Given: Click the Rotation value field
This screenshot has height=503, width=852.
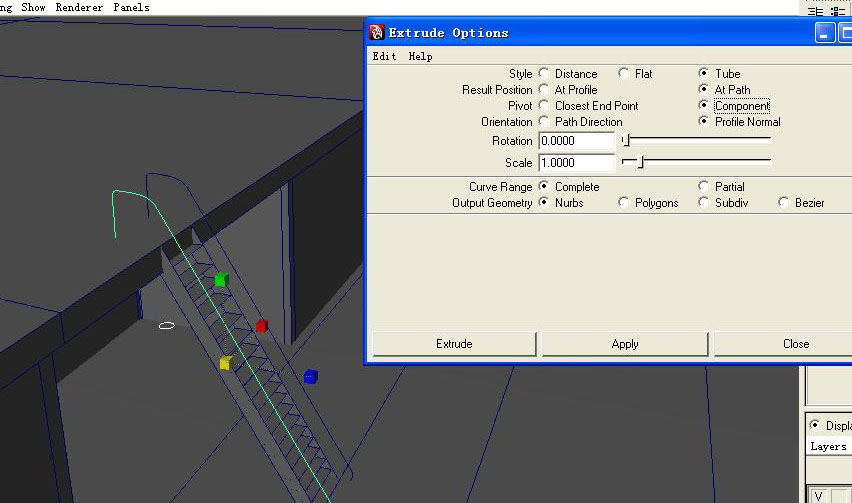Looking at the screenshot, I should [577, 141].
